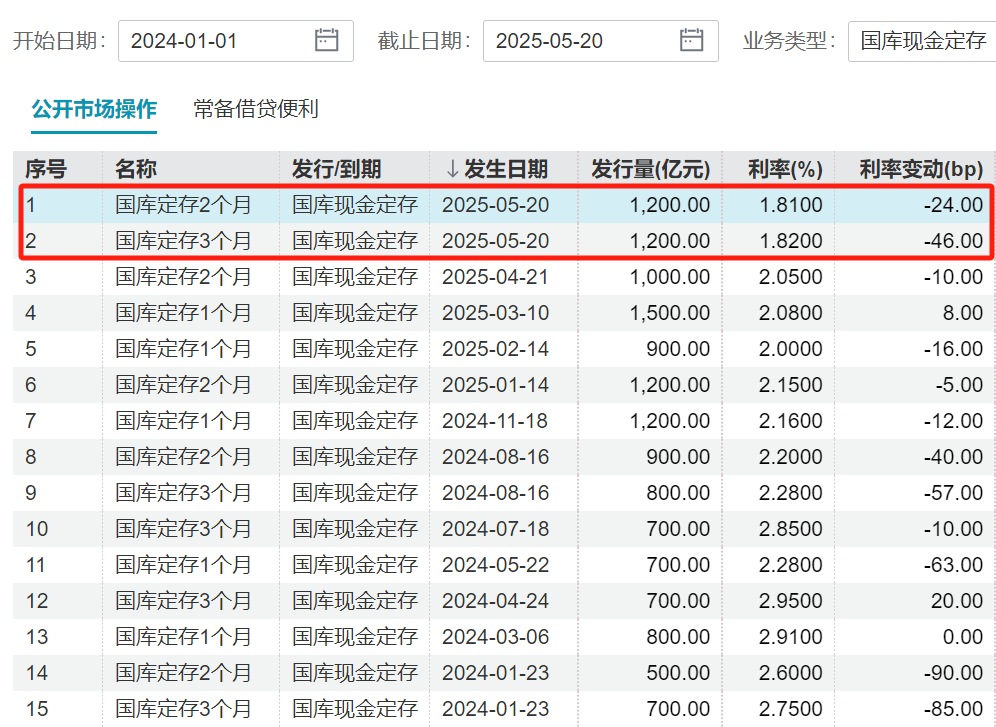Select row 2 rate cell 1.8200
The image size is (996, 727).
coord(790,241)
